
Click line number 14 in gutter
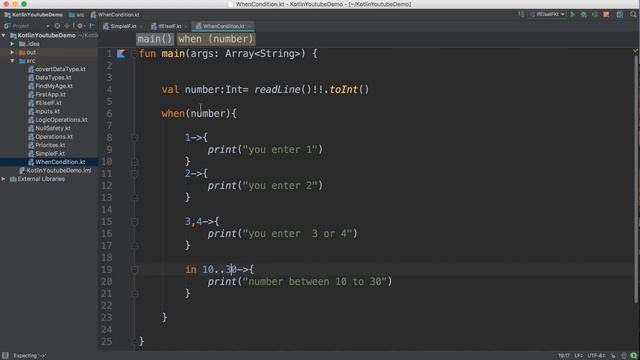[x=107, y=210]
